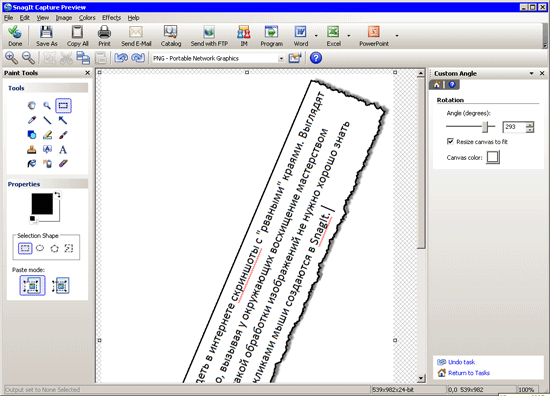Choose the Eraser tool in Paint Tools

click(63, 163)
